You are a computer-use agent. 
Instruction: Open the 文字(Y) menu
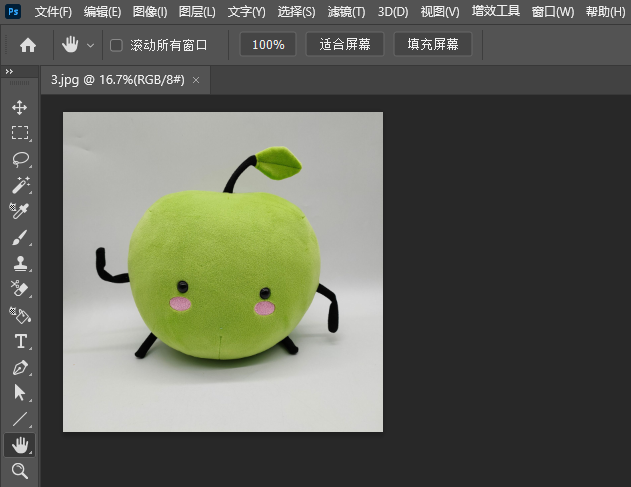pos(246,12)
